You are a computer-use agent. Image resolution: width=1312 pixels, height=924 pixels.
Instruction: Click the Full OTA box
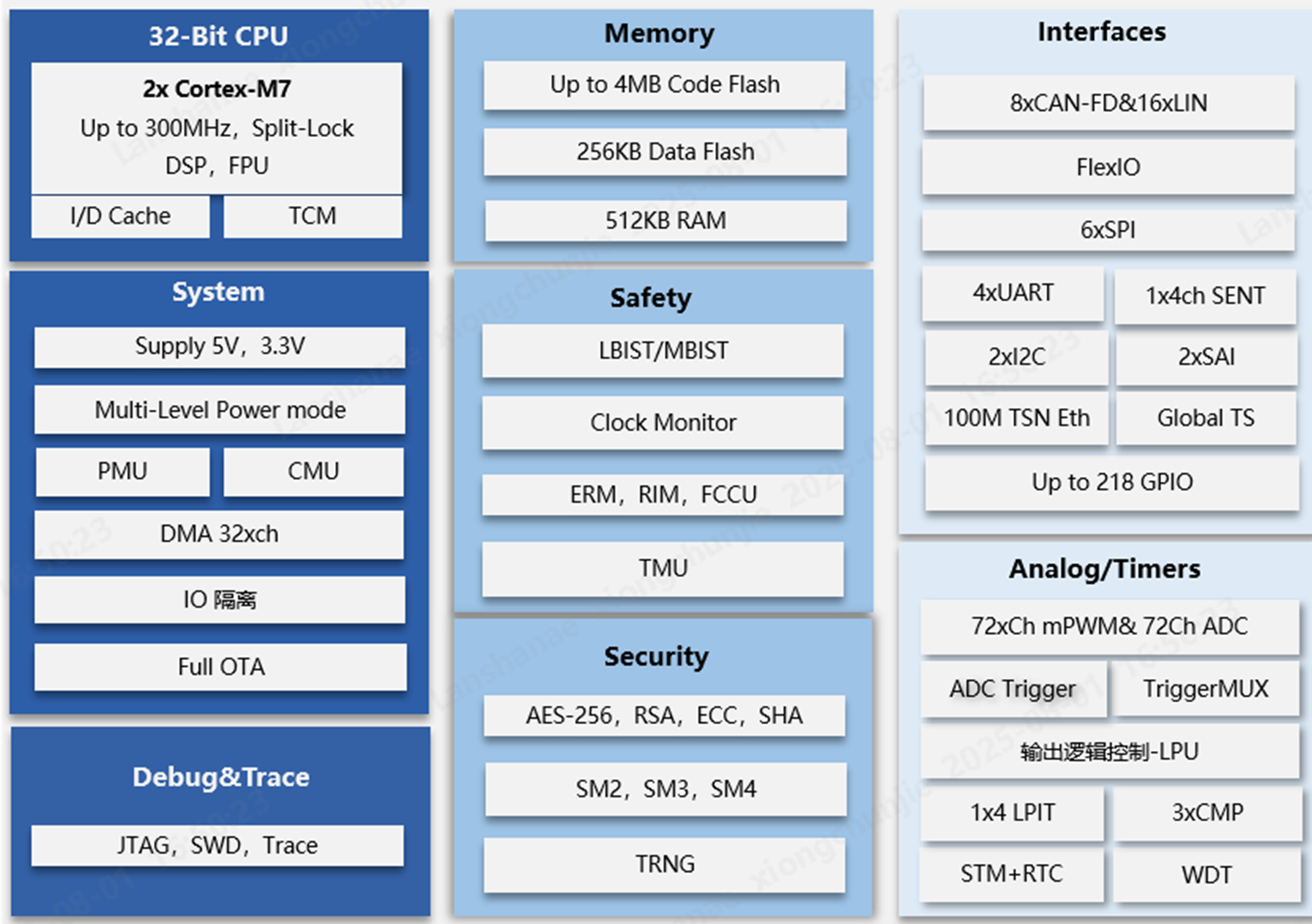coord(221,667)
